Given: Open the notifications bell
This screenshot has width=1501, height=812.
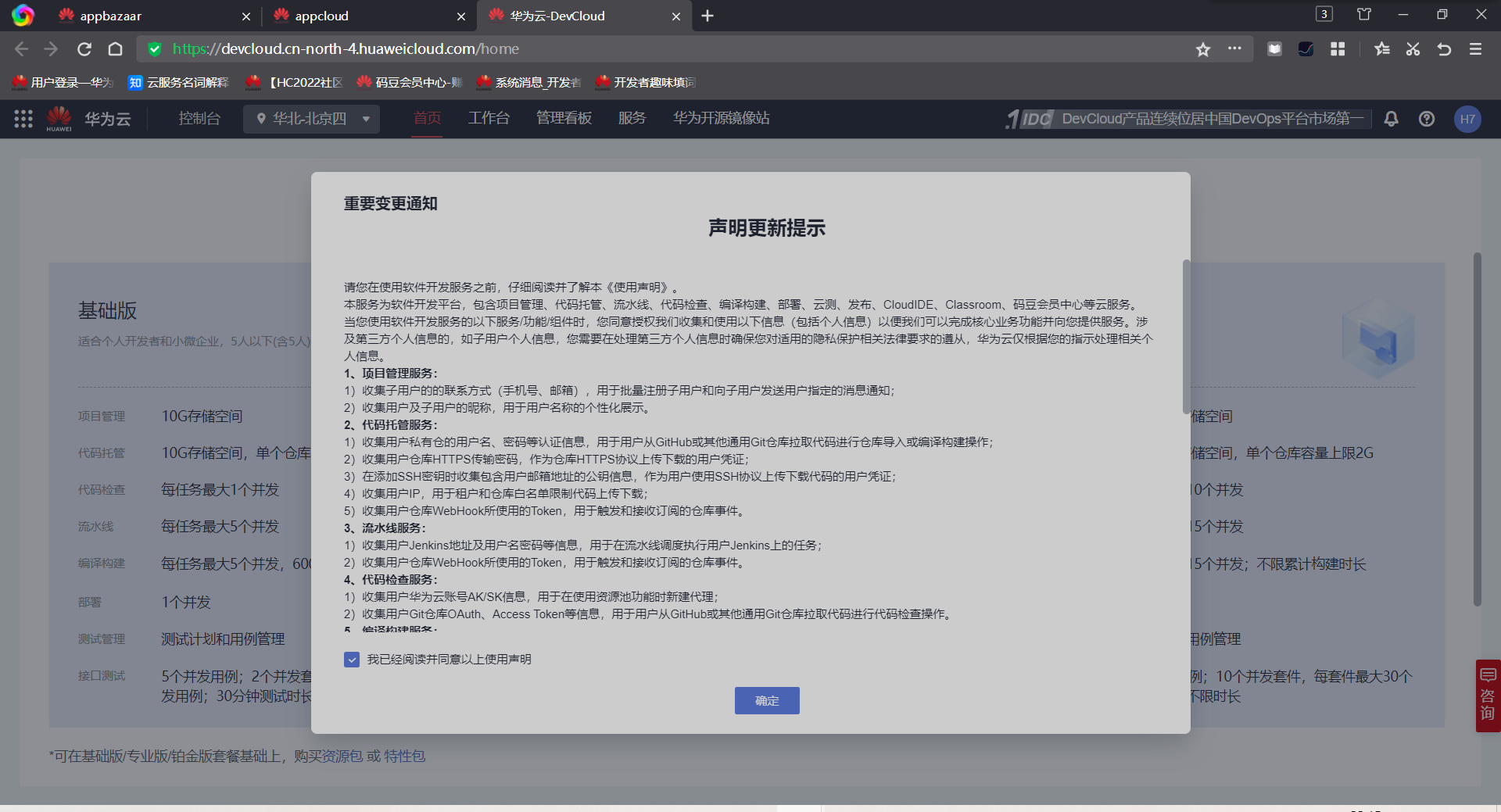Looking at the screenshot, I should tap(1391, 119).
